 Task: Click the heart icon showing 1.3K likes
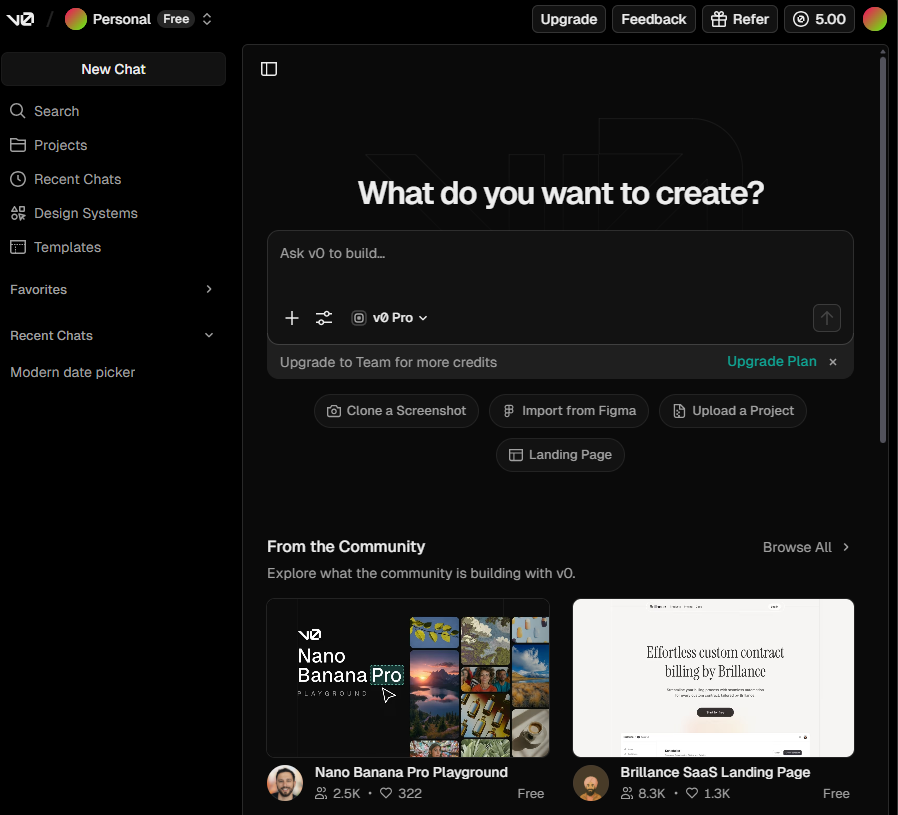pos(692,793)
